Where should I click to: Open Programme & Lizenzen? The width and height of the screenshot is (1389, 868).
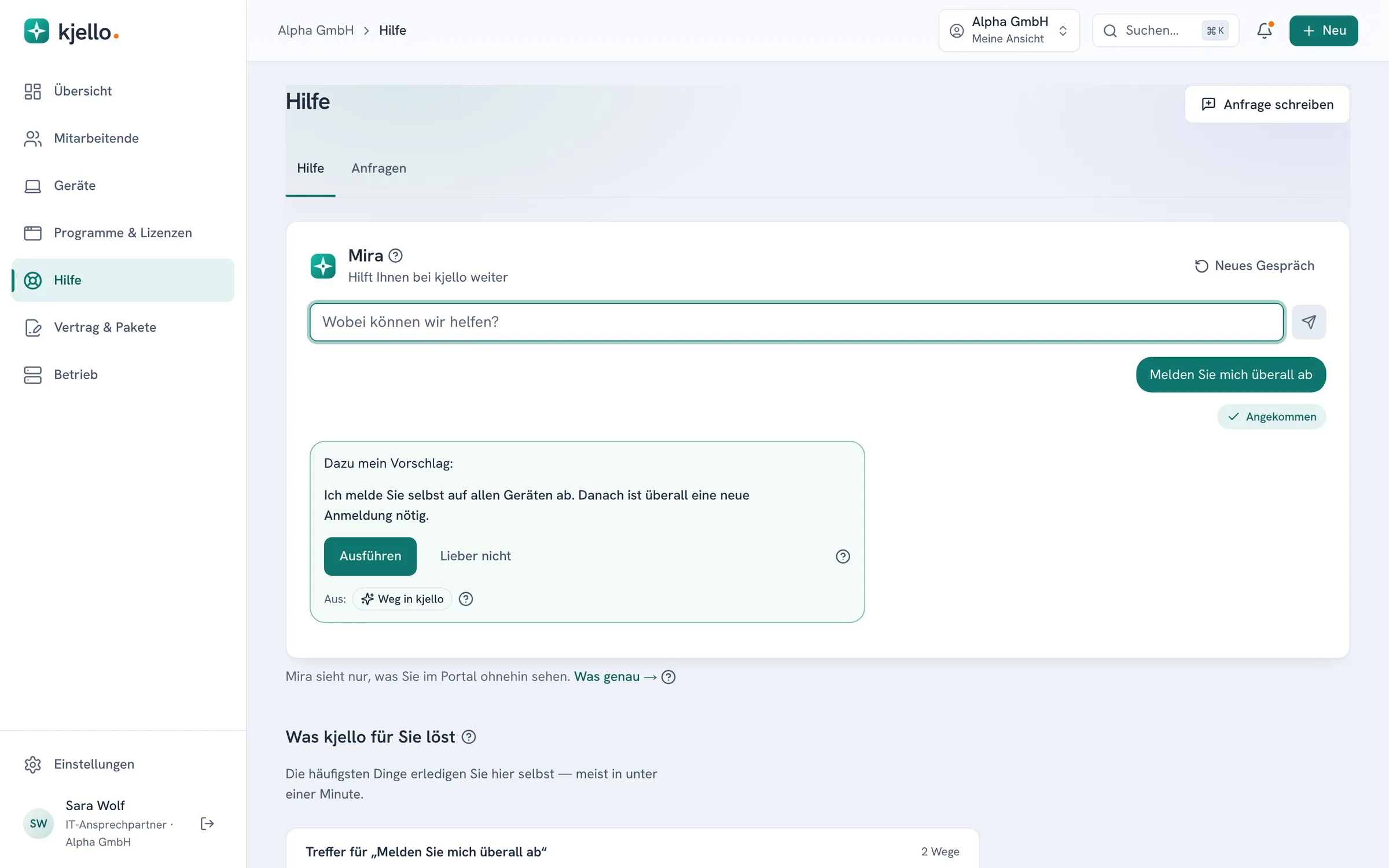tap(123, 233)
